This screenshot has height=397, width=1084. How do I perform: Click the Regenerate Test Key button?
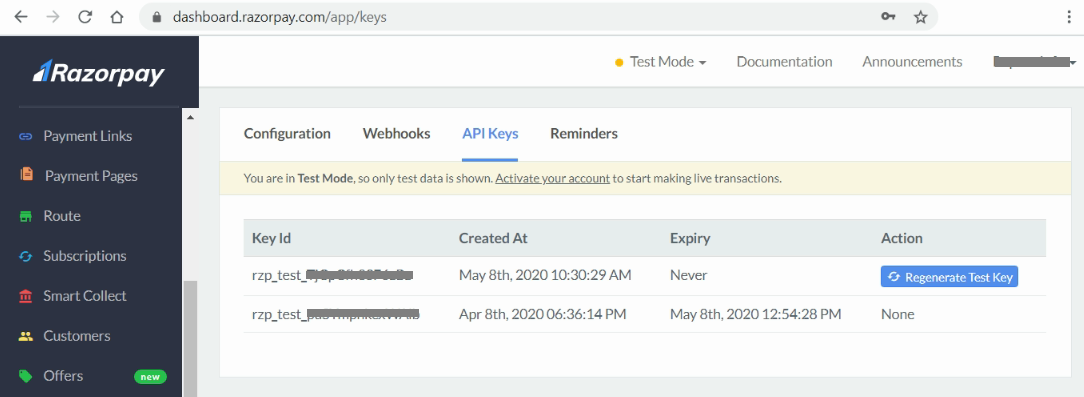pyautogui.click(x=949, y=277)
